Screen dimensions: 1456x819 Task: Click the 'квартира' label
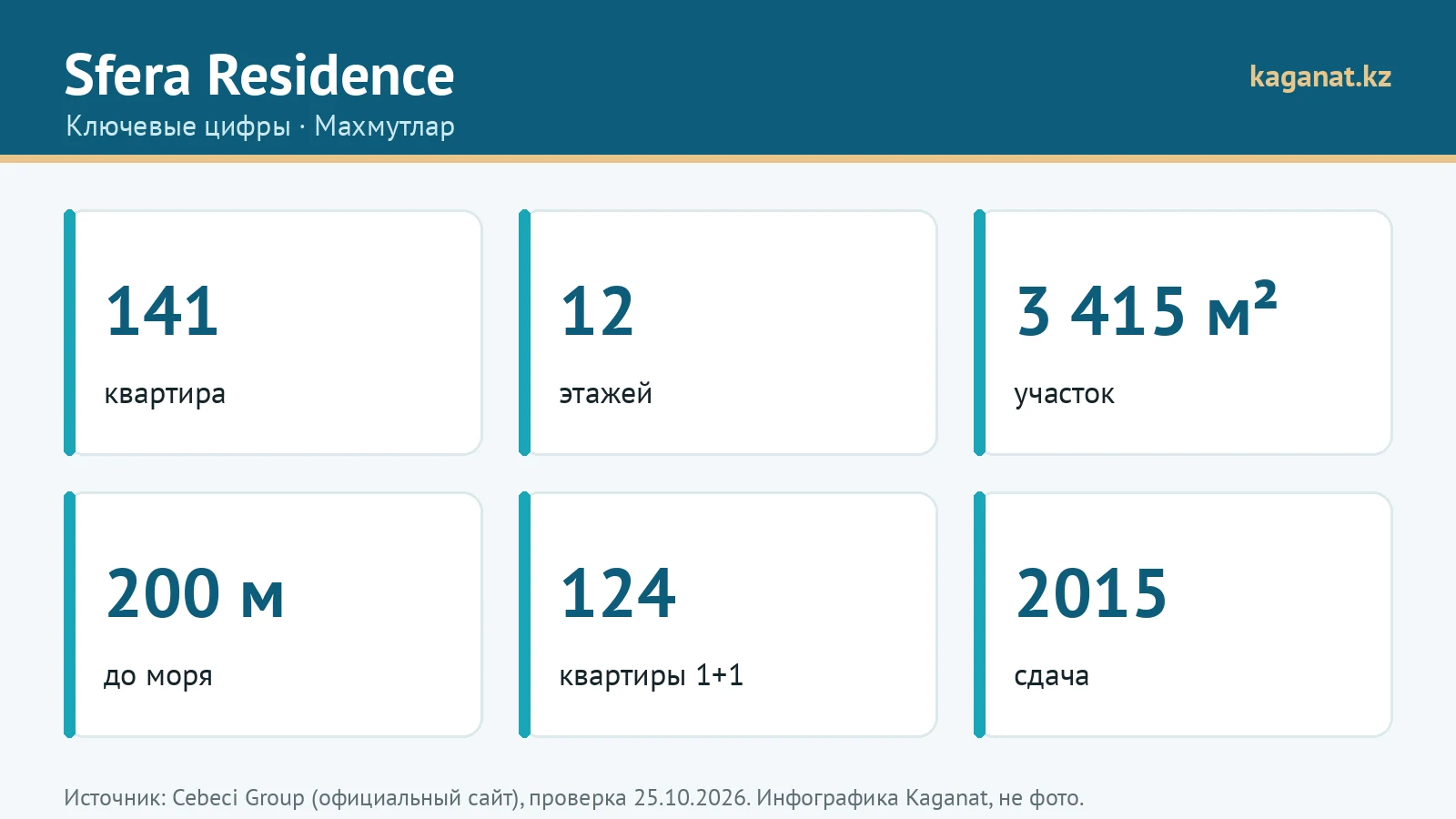point(165,395)
